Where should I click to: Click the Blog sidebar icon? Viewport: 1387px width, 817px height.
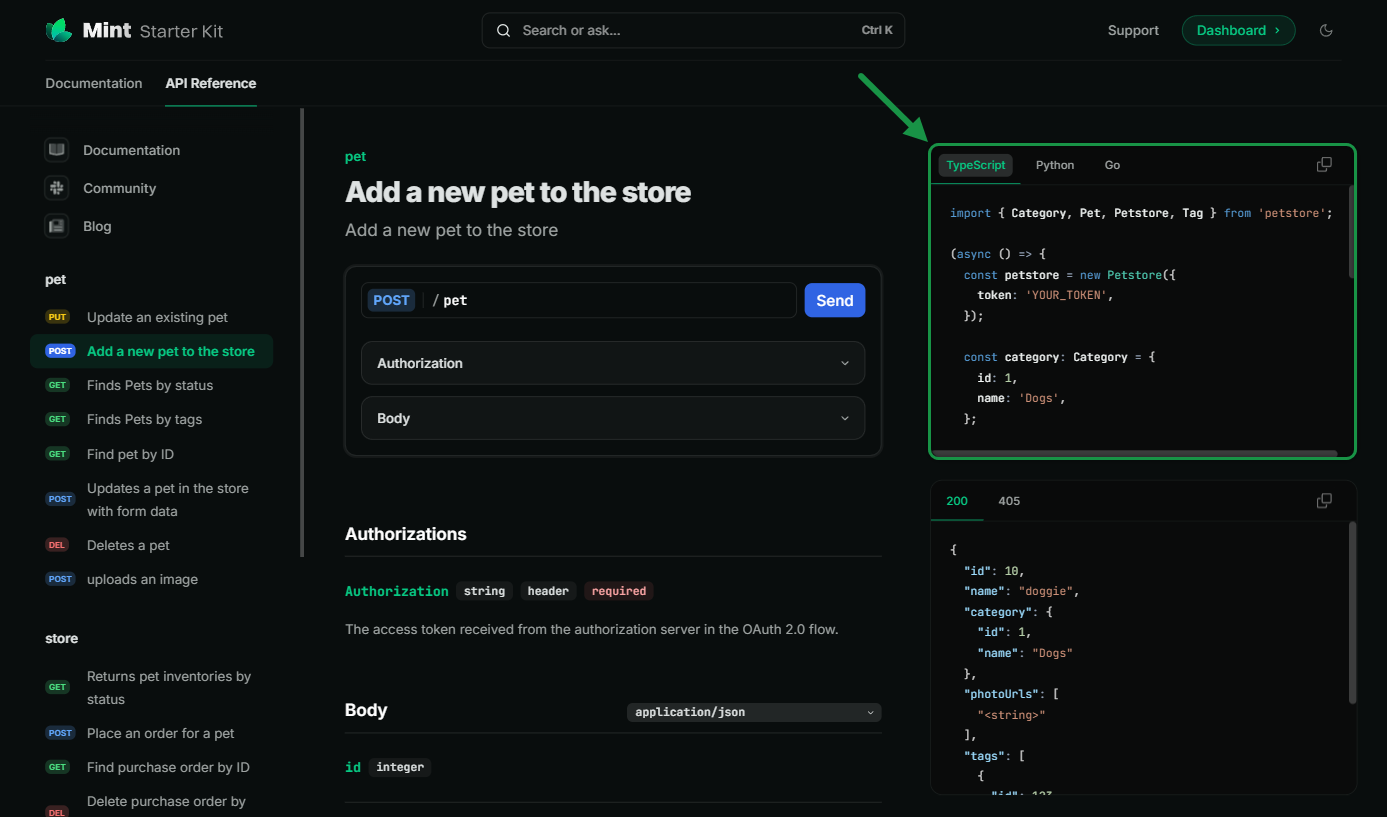tap(56, 225)
